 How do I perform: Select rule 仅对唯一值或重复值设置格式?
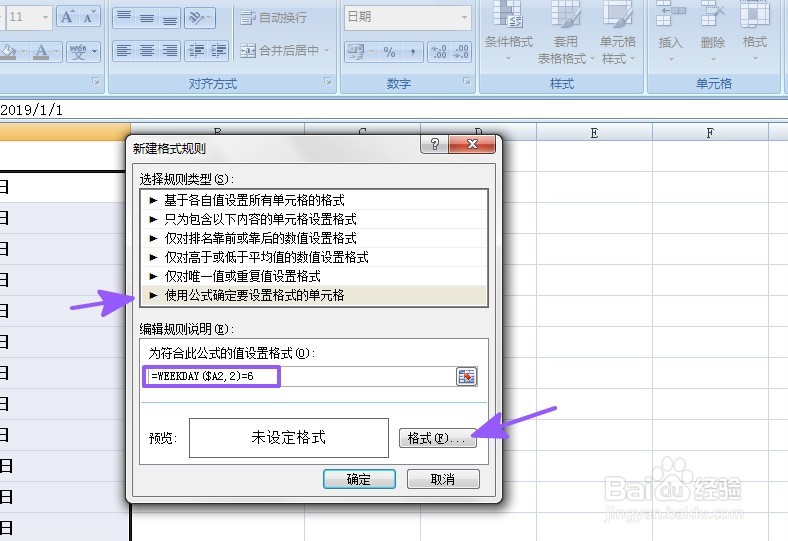(315, 276)
